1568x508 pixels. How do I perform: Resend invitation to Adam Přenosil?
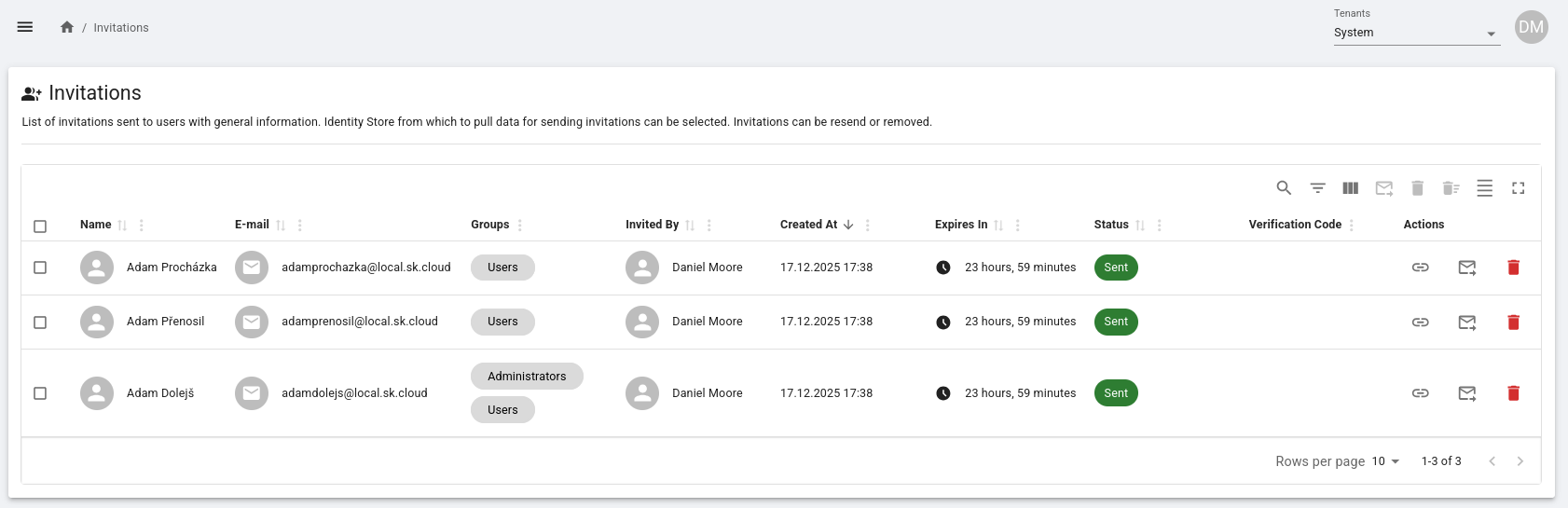(x=1466, y=323)
